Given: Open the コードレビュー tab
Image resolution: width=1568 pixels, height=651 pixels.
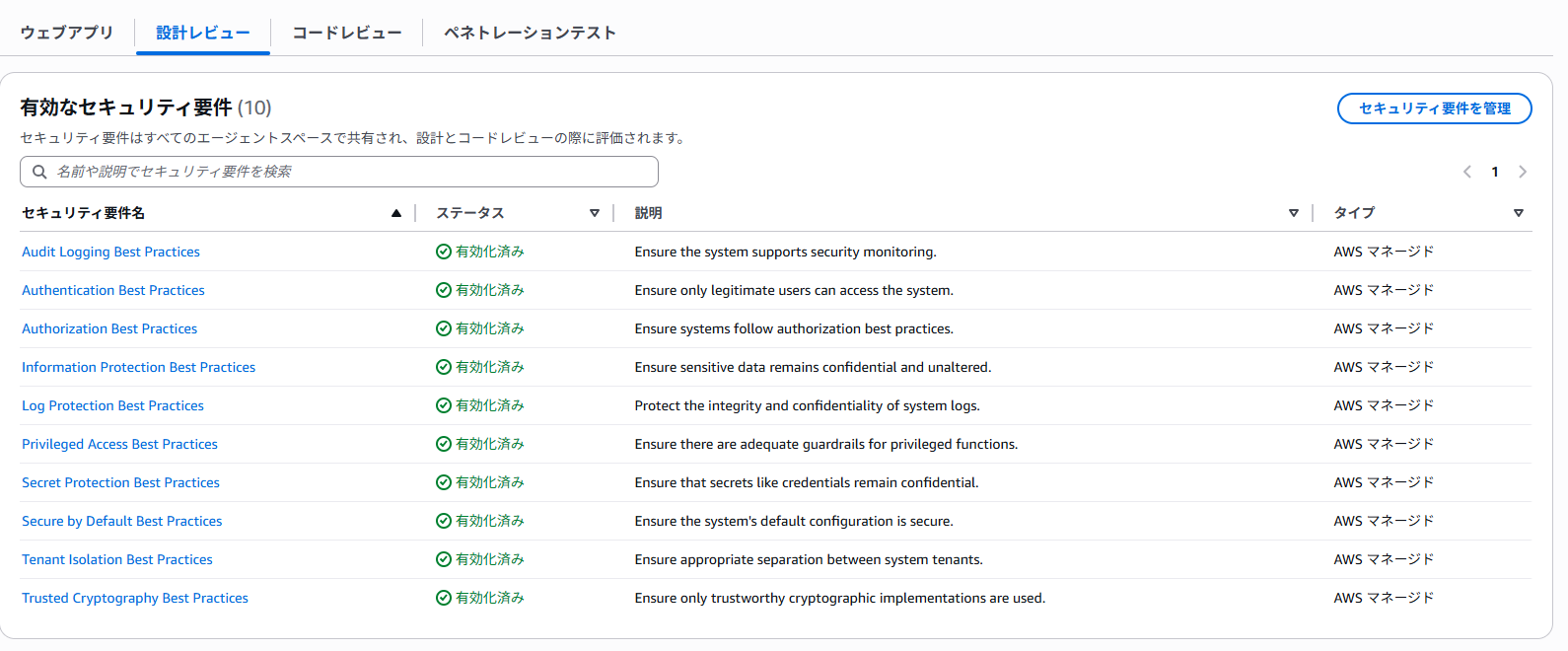Looking at the screenshot, I should (347, 33).
